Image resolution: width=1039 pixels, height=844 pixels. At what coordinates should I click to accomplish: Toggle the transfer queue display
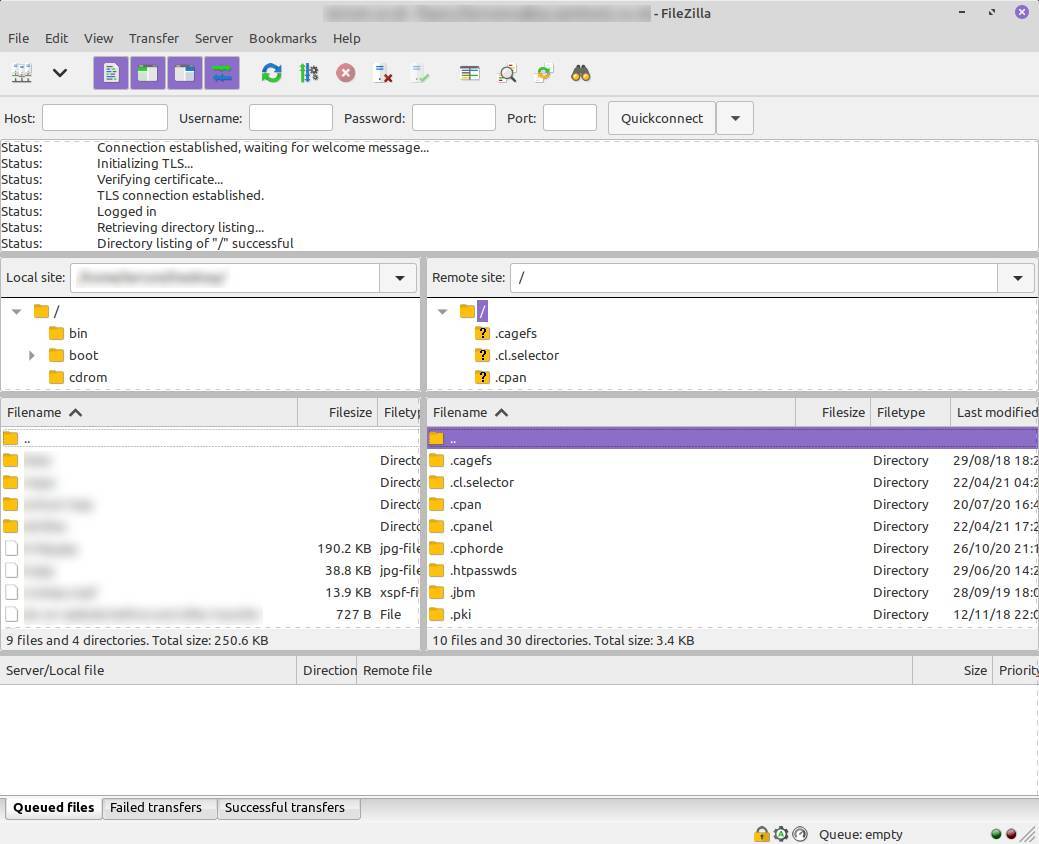[x=222, y=73]
